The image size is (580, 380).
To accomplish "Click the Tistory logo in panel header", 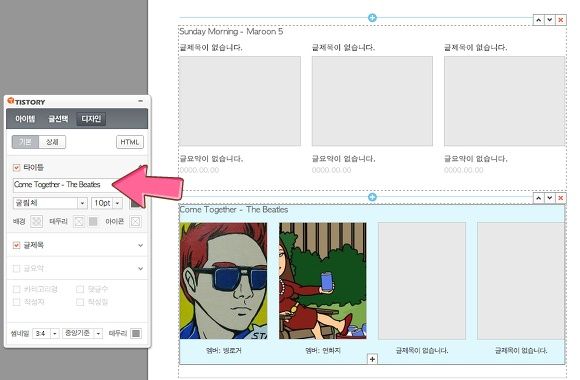I will (x=26, y=101).
